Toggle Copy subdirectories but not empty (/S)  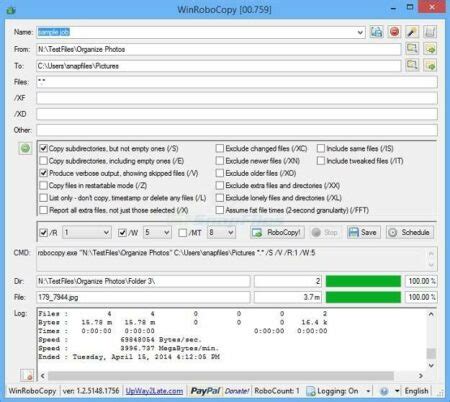point(44,148)
